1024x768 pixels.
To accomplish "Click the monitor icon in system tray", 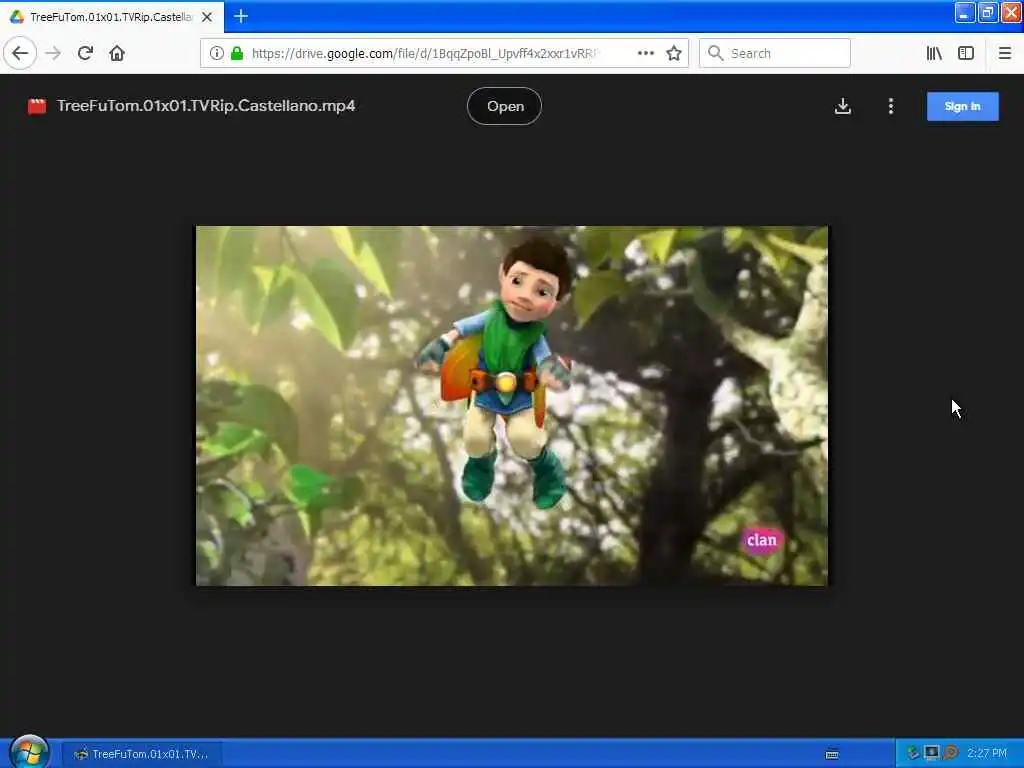I will coord(932,753).
